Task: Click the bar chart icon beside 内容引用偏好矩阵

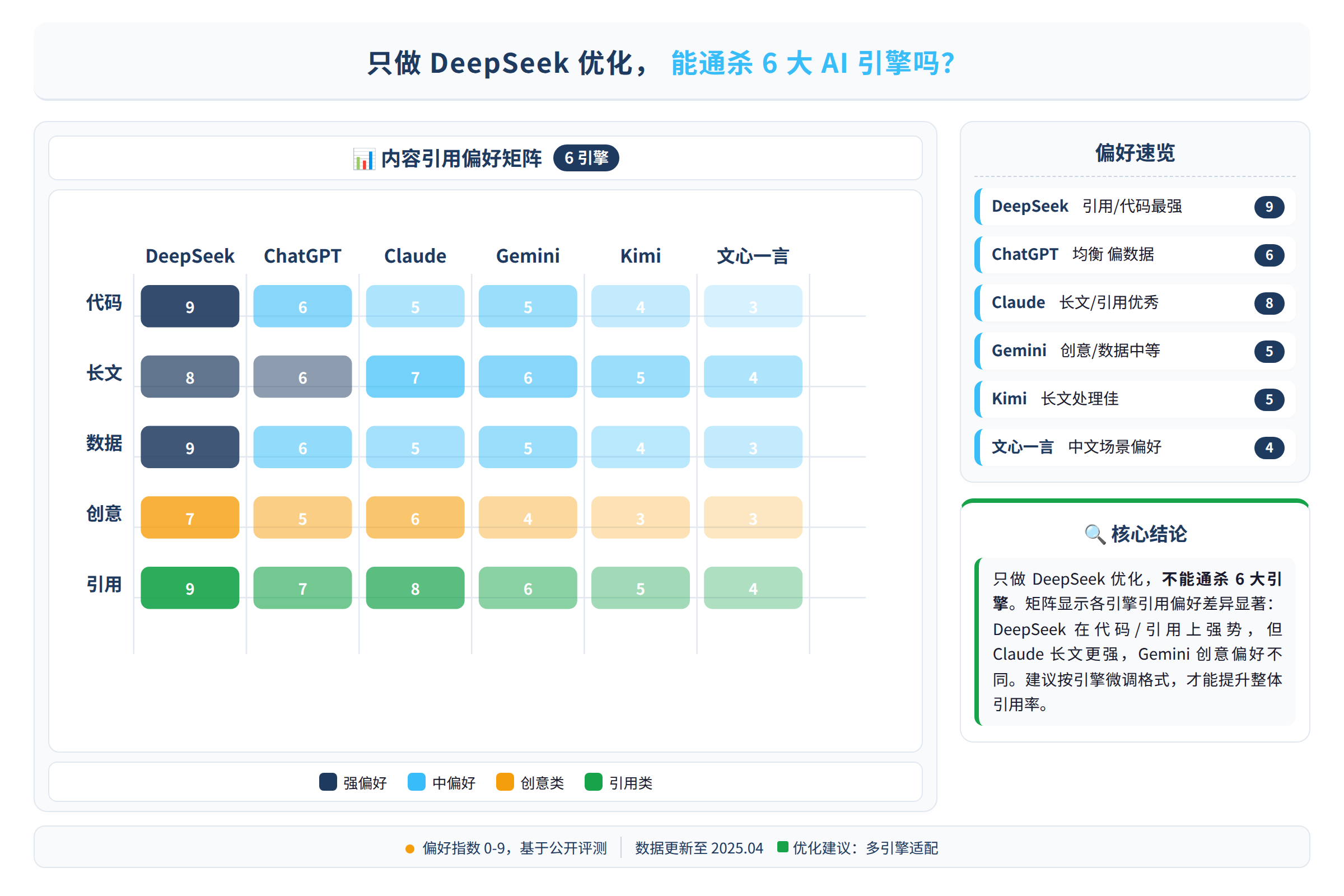Action: (364, 159)
